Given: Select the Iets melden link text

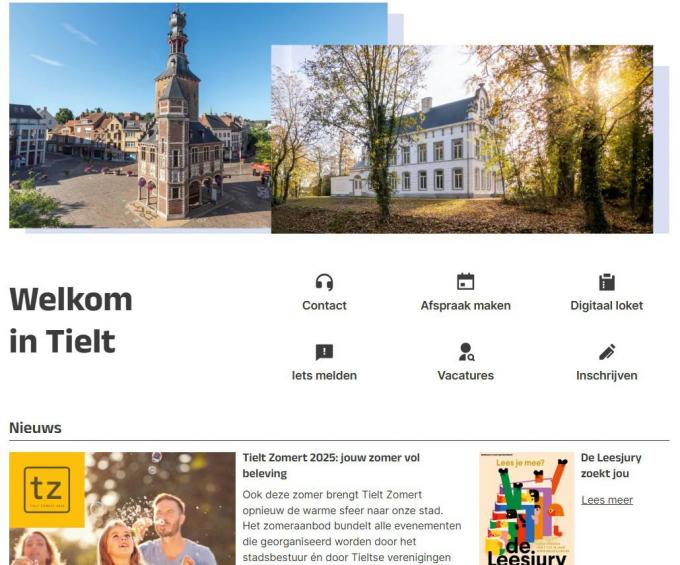Looking at the screenshot, I should 324,376.
